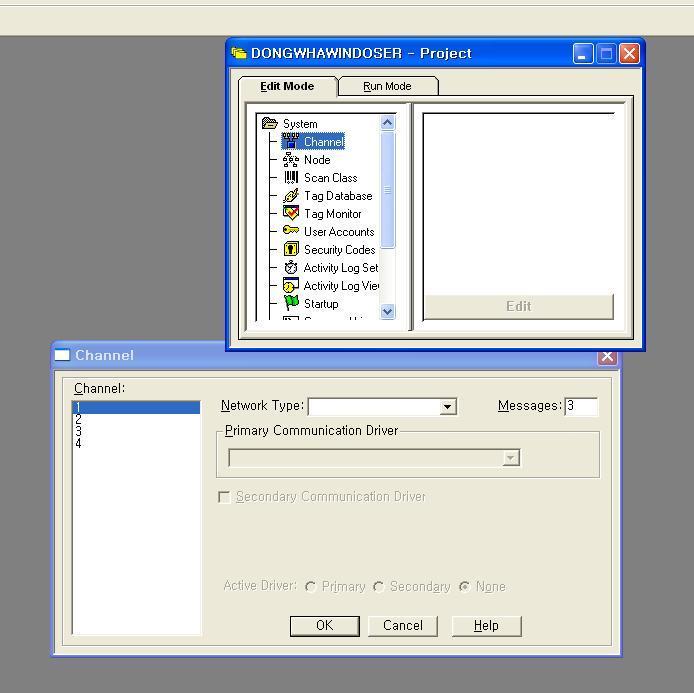Click Cancel in the Channel dialog
The width and height of the screenshot is (694, 693).
coord(403,626)
